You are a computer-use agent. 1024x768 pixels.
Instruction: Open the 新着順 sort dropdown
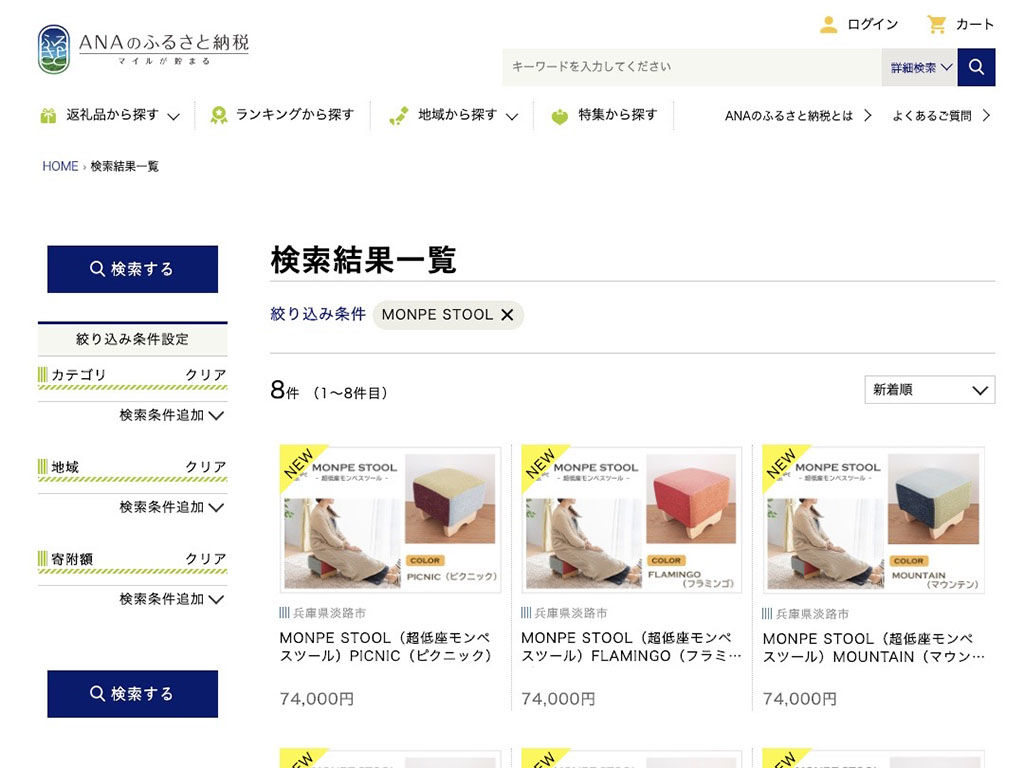click(x=929, y=390)
